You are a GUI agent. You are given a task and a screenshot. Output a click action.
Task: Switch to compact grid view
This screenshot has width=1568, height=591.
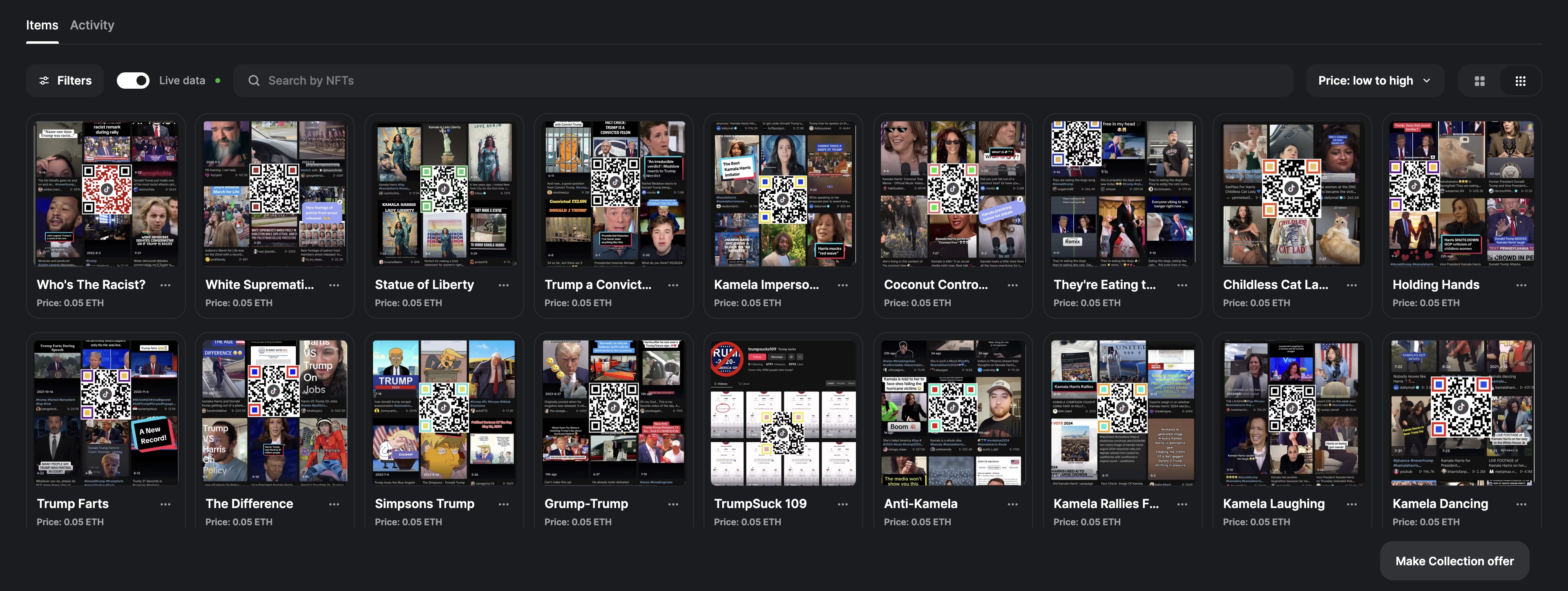(1520, 81)
